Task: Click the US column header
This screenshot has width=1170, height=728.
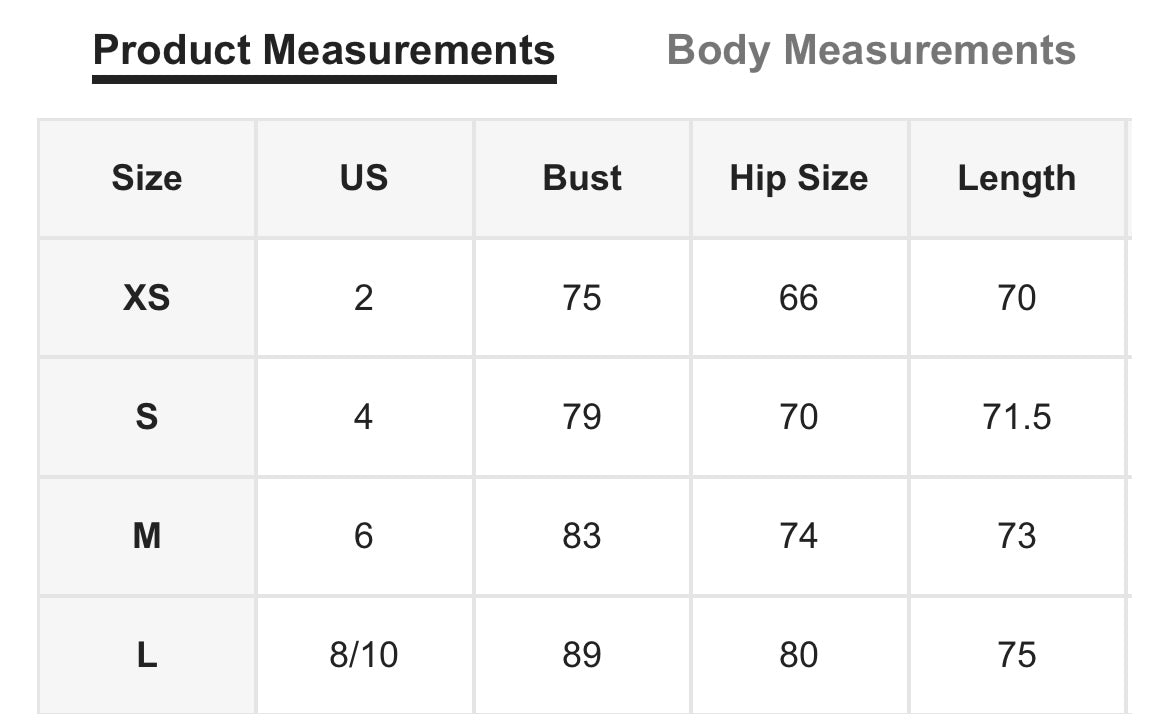Action: pos(364,178)
